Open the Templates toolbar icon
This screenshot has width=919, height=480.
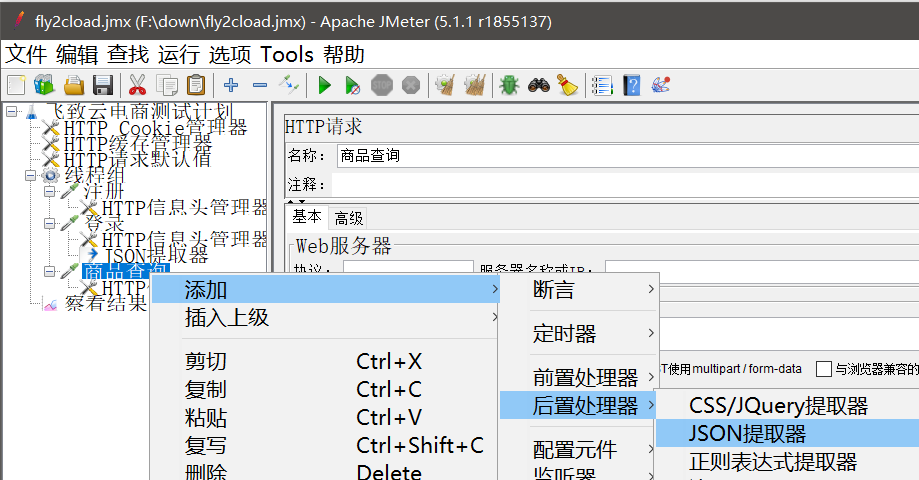click(44, 86)
